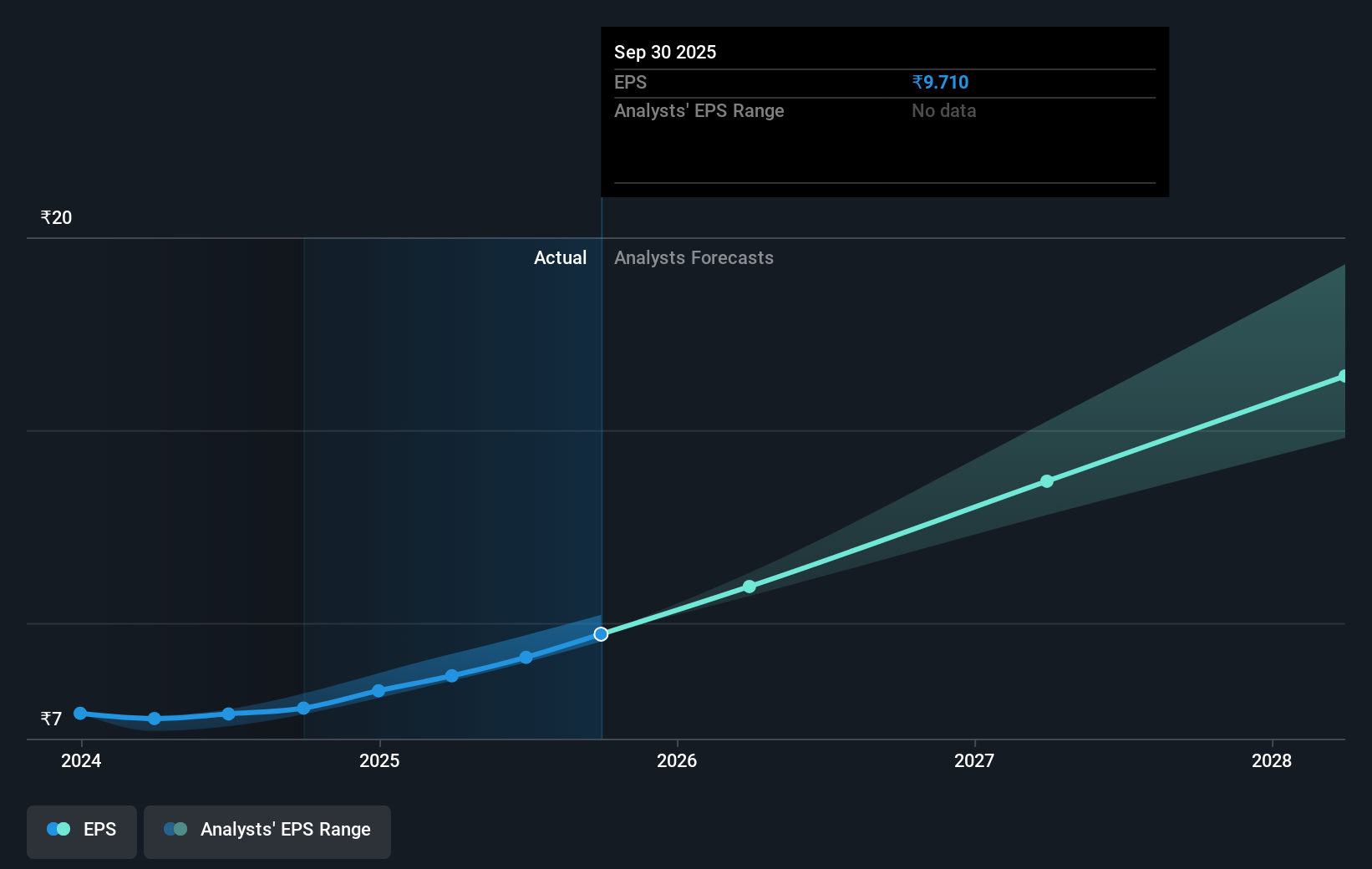Click the ₹9.710 EPS value link
1372x869 pixels.
click(x=939, y=82)
